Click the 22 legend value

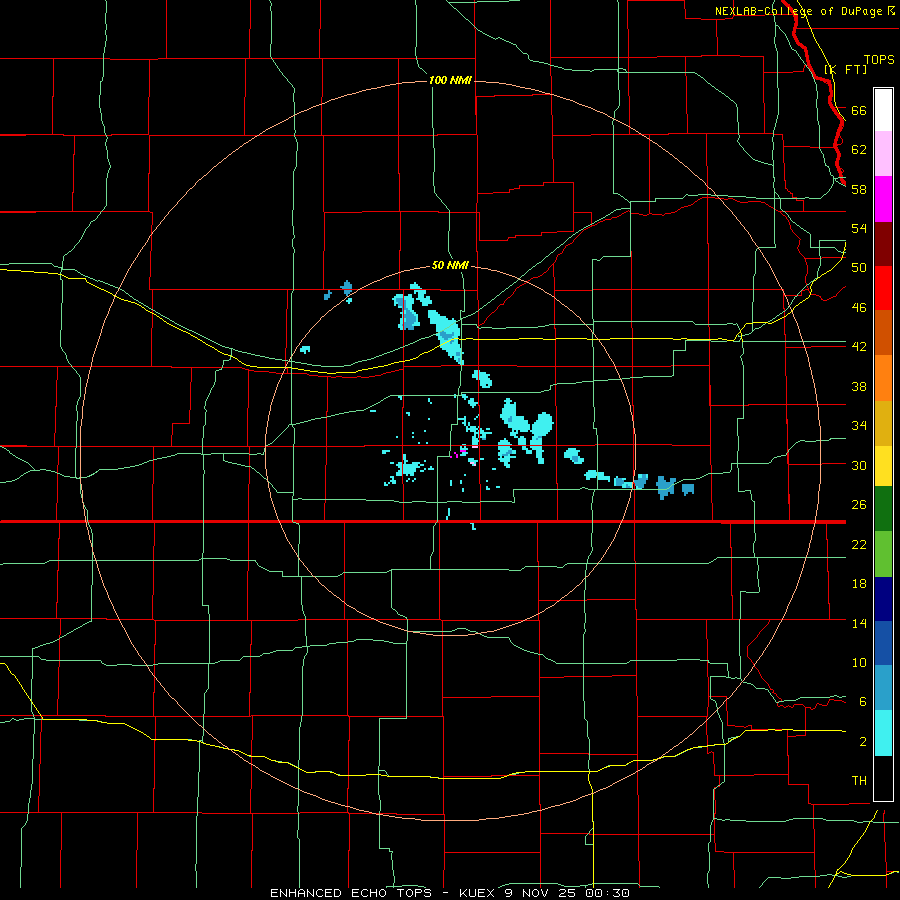[859, 544]
